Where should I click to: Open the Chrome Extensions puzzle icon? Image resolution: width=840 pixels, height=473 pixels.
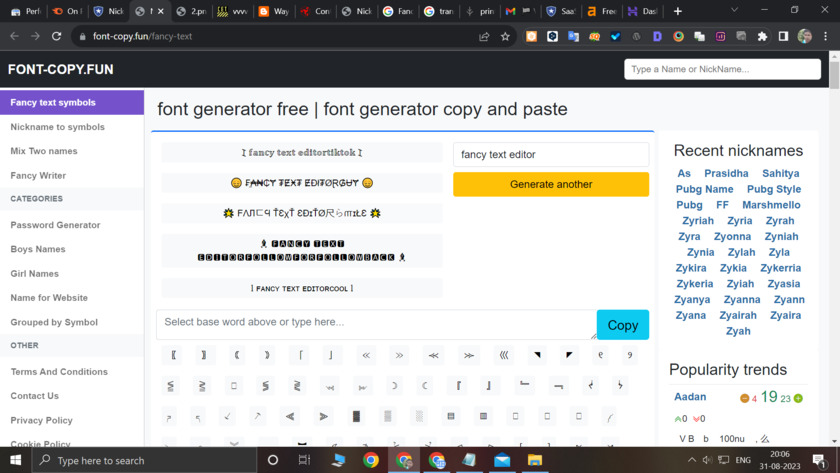(x=762, y=36)
